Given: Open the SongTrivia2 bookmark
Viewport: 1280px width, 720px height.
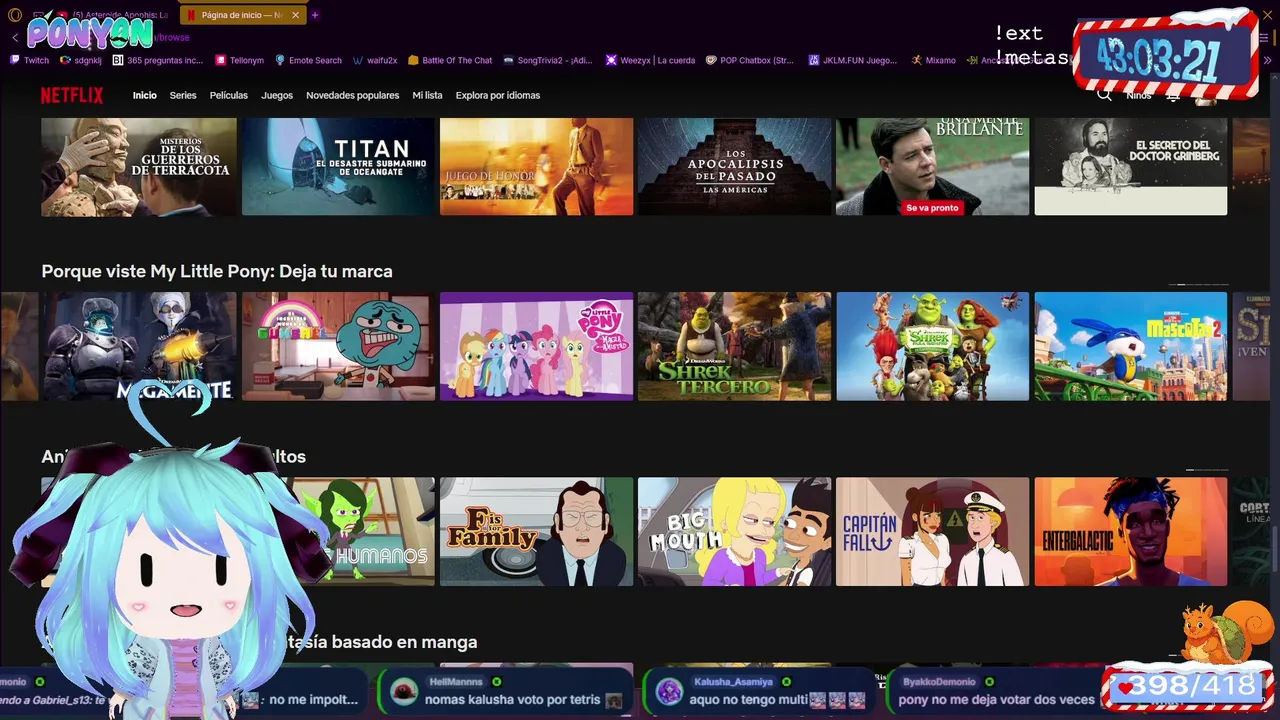Looking at the screenshot, I should coord(548,60).
